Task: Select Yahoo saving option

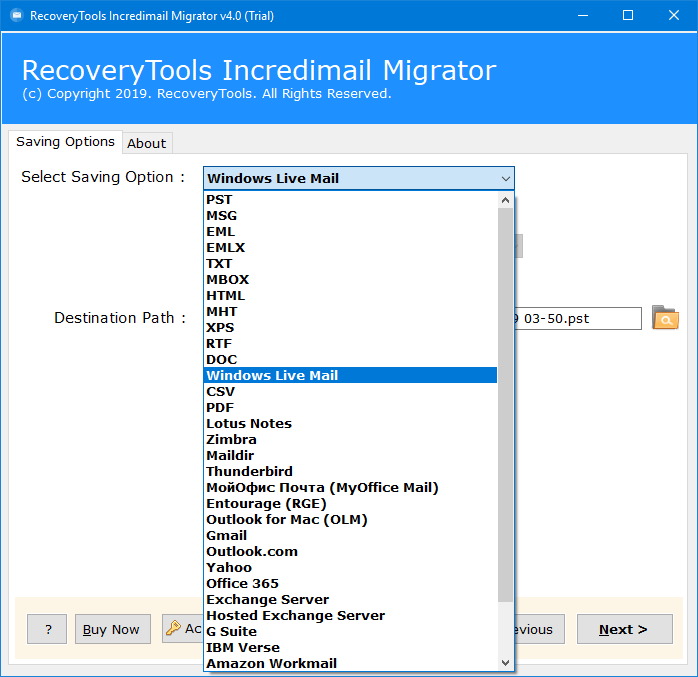Action: (x=350, y=568)
